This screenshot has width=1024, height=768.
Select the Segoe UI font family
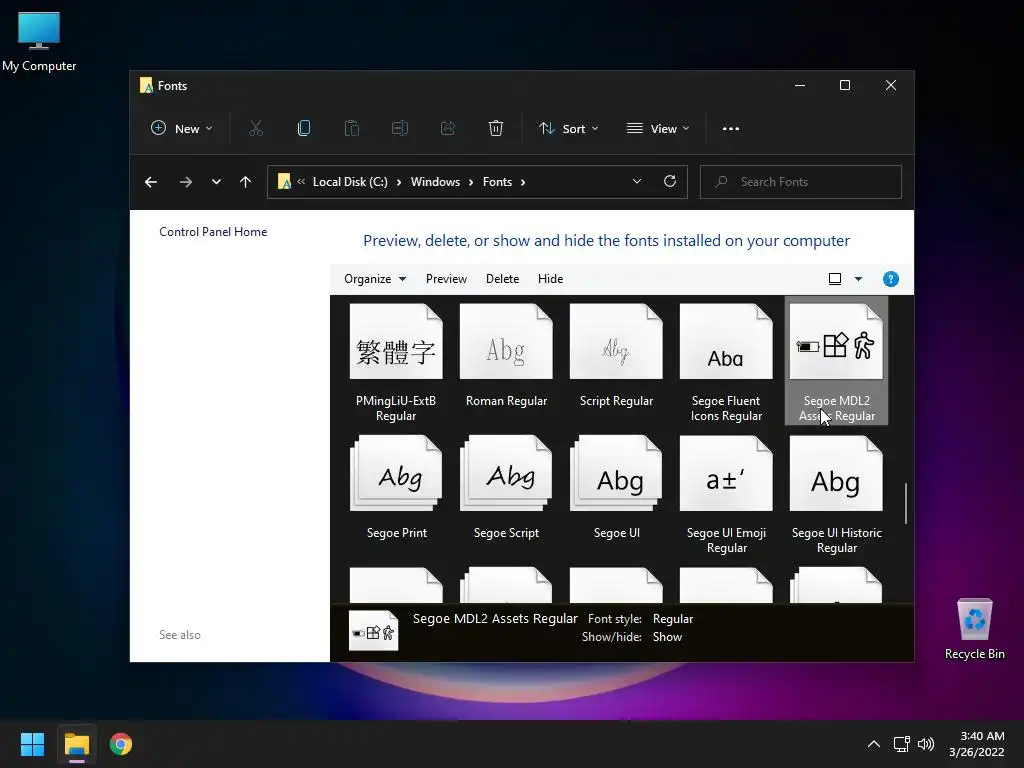coord(616,488)
